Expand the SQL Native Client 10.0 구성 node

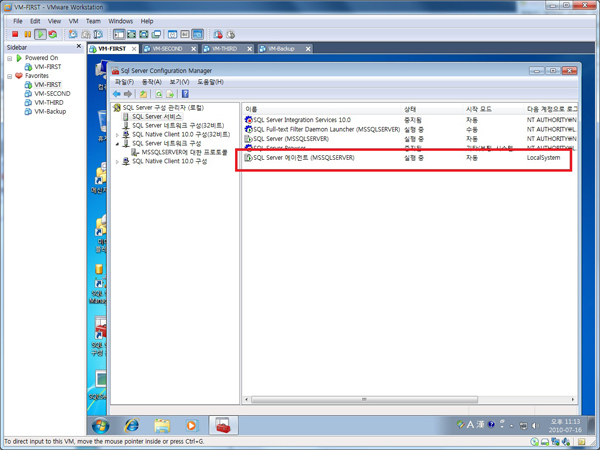pos(117,162)
